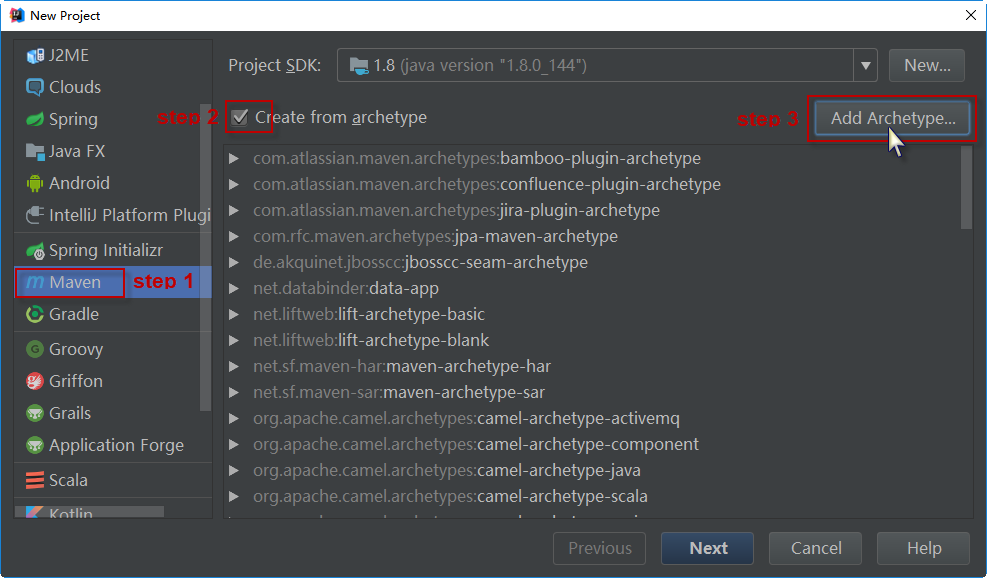Select the Spring leaf icon
Image resolution: width=987 pixels, height=578 pixels.
(x=35, y=119)
